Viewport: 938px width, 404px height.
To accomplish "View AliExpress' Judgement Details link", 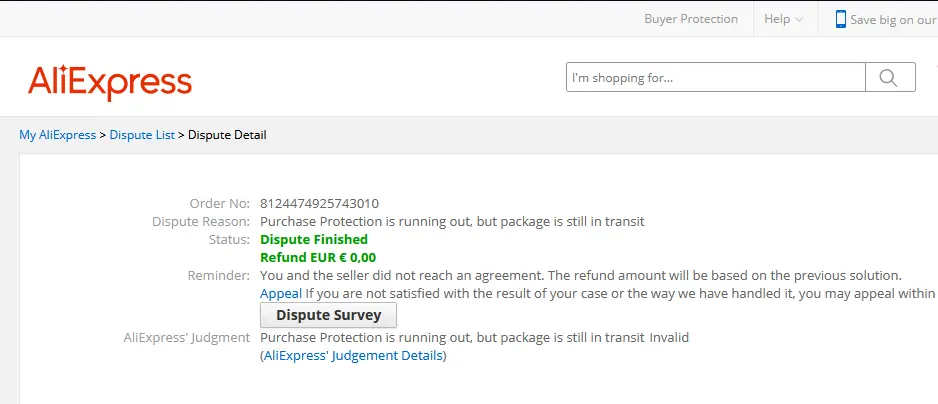I will (353, 356).
